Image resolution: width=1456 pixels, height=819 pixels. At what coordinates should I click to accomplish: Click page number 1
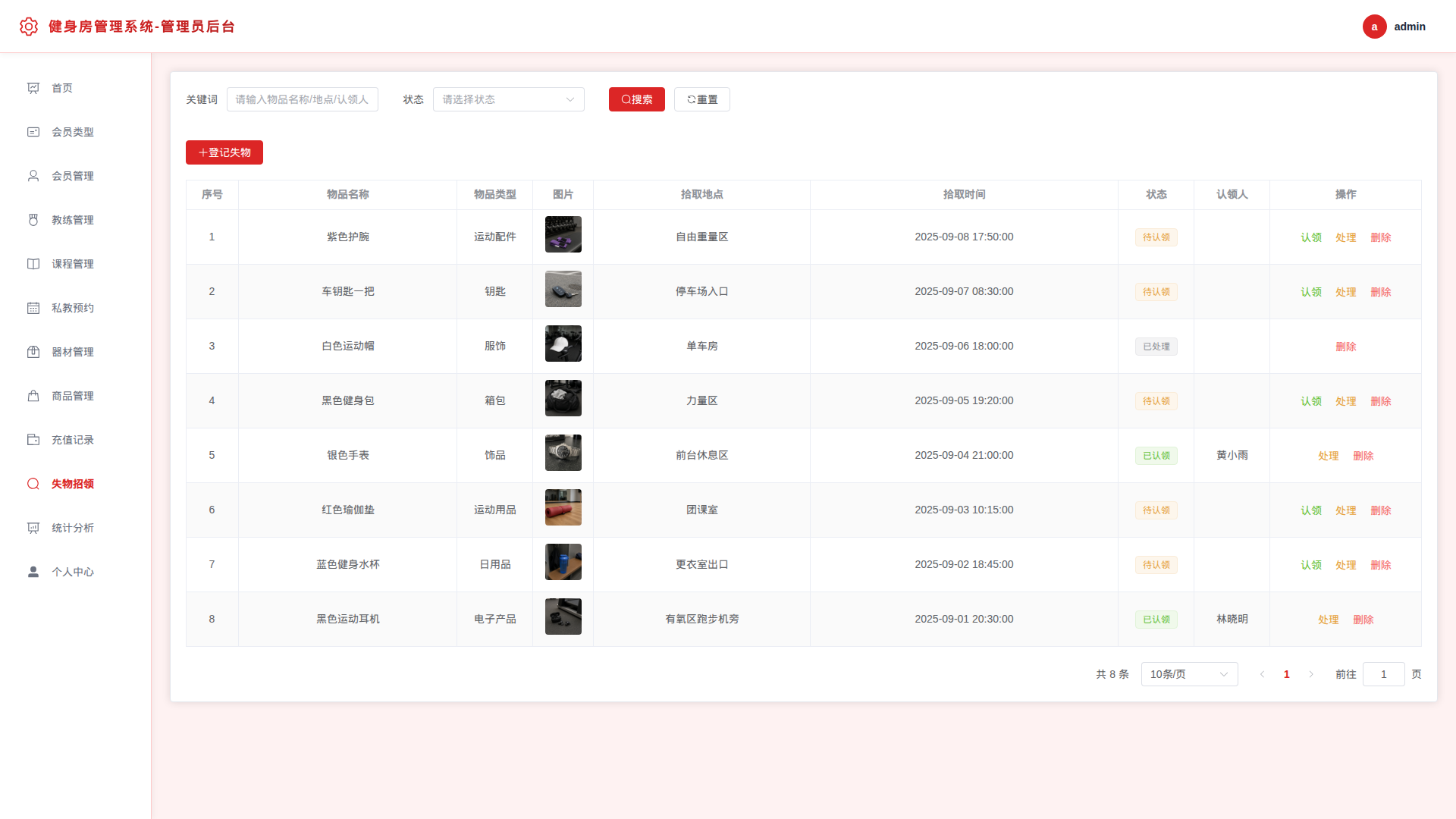pyautogui.click(x=1286, y=674)
